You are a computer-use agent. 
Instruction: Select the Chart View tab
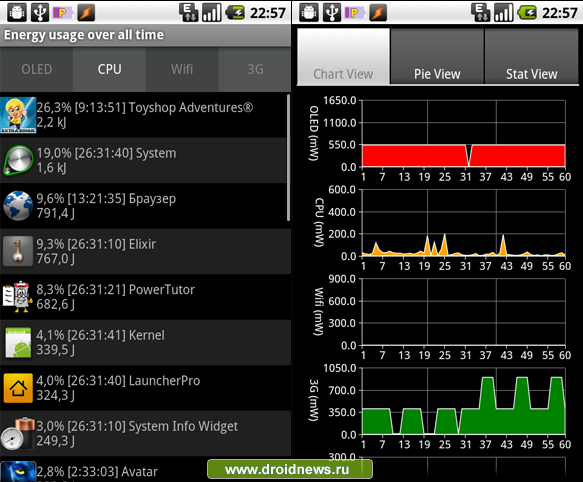pos(344,56)
